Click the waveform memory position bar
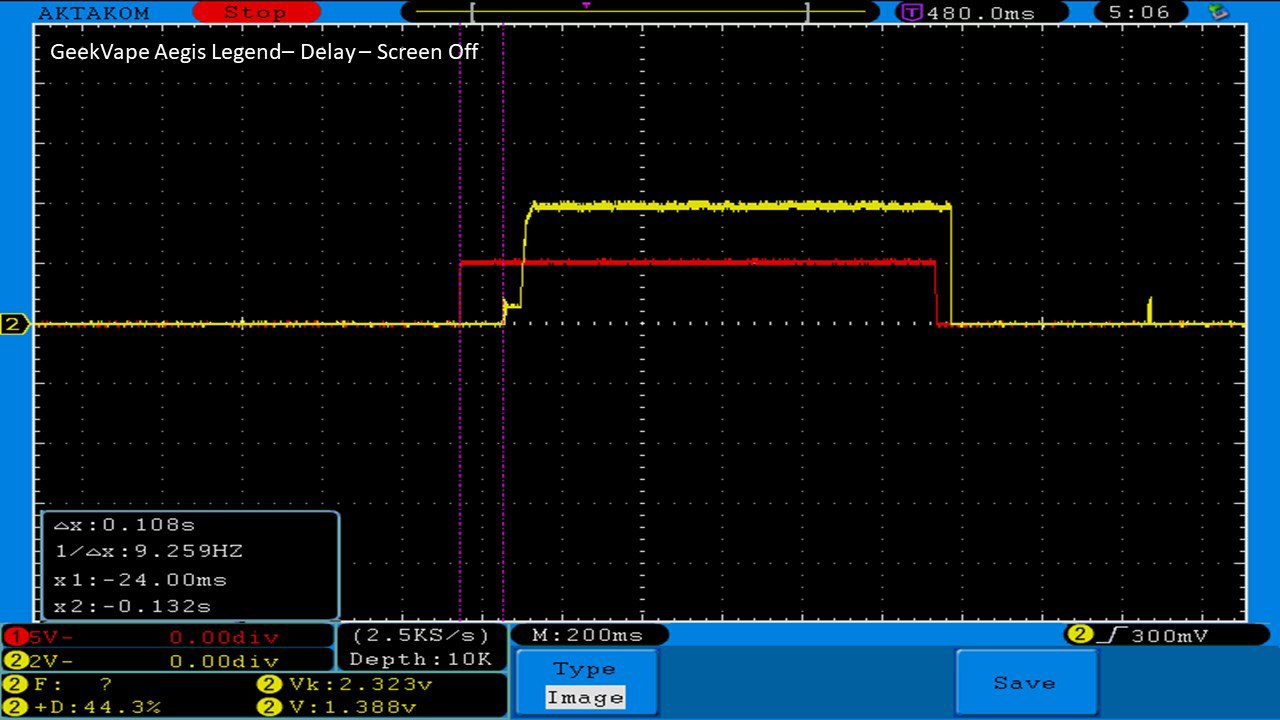Screen dimensions: 1280x720 638,13
